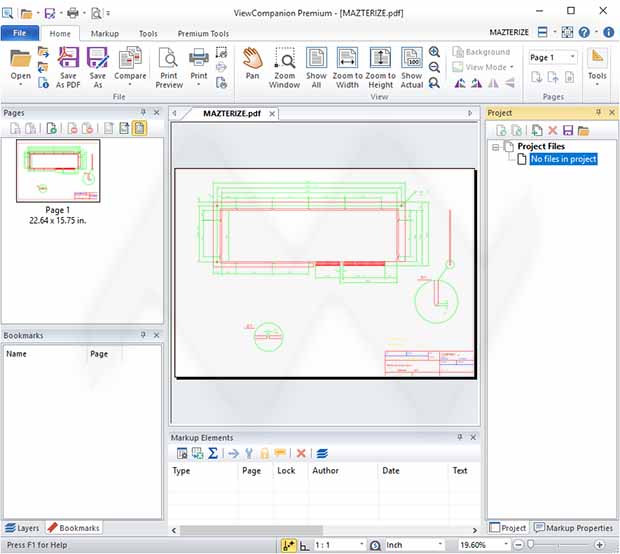
Task: Click red X remove icon in Project toolbar
Action: point(552,130)
